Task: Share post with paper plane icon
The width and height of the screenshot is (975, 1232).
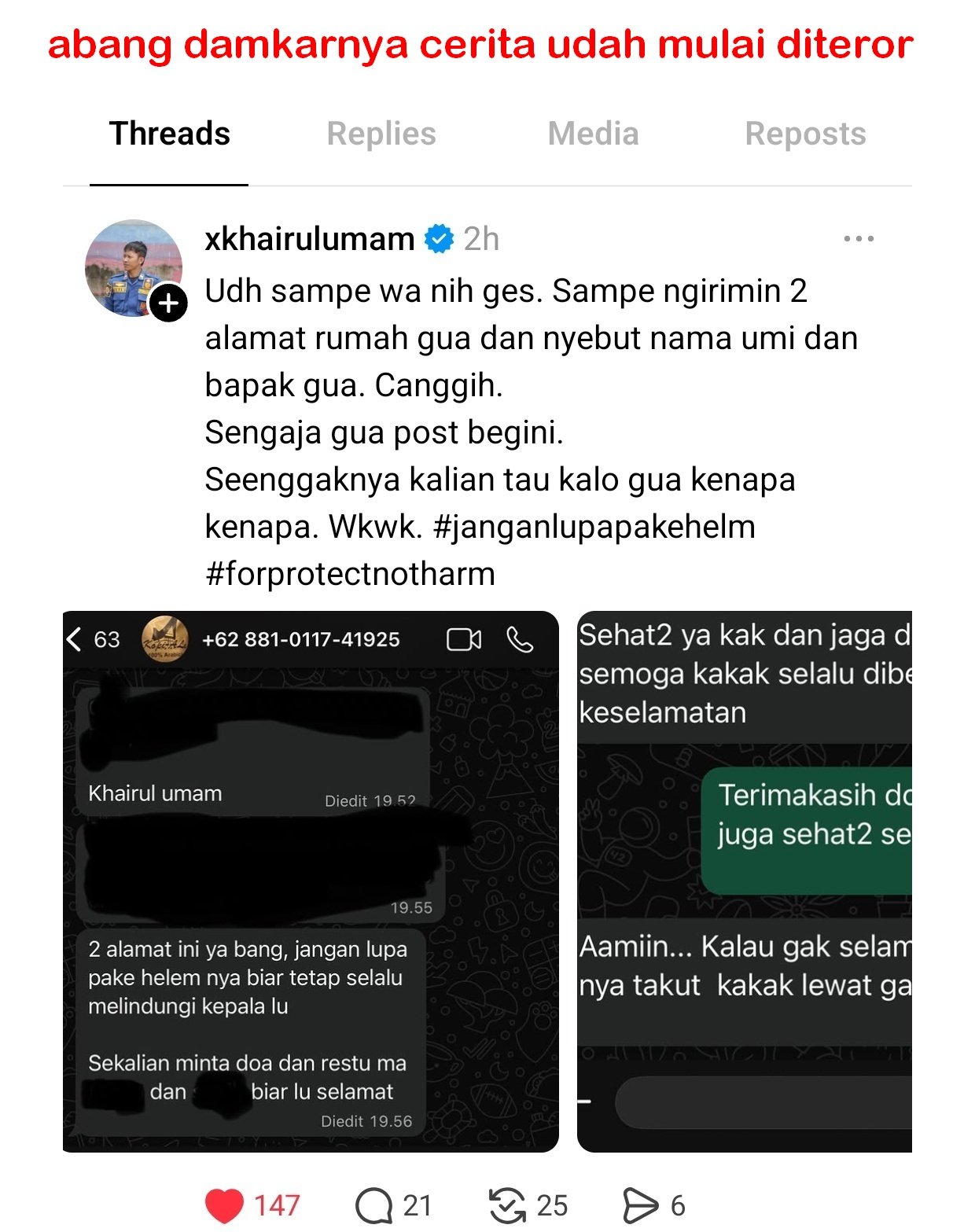Action: 641,1205
